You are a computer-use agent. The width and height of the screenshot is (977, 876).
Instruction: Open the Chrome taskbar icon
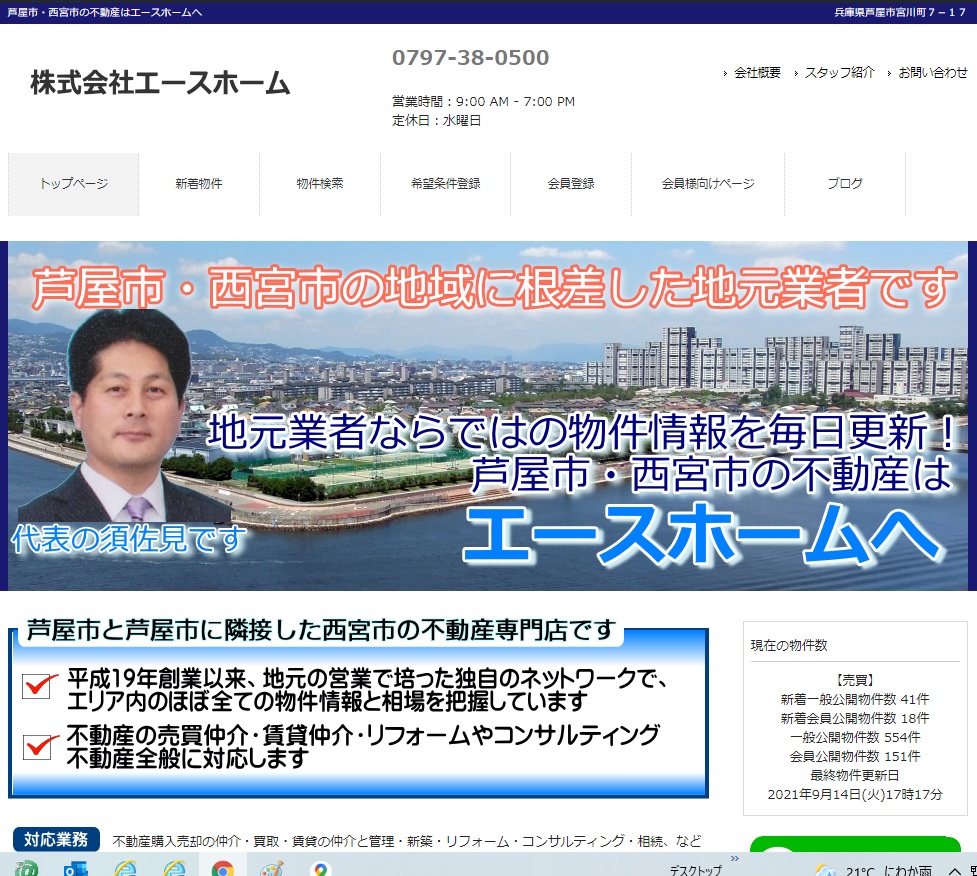click(x=222, y=869)
